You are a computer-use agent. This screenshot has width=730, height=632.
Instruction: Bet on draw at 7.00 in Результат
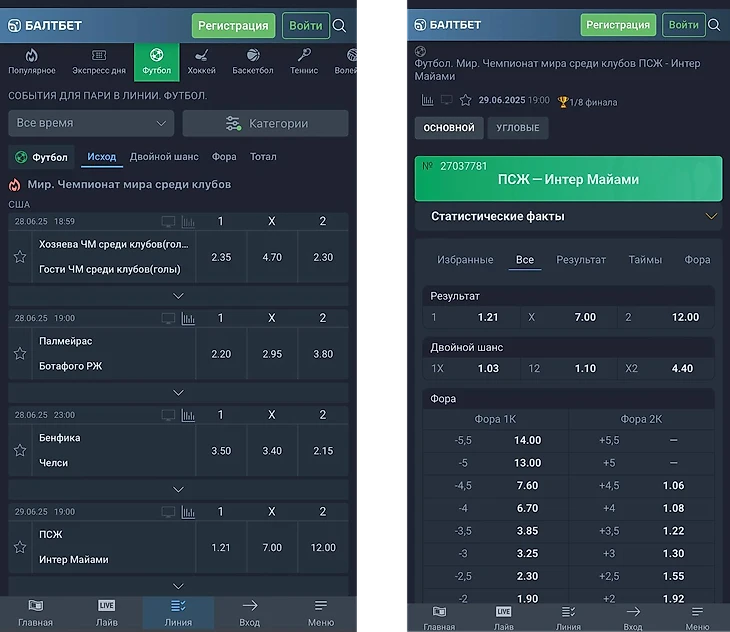point(568,317)
